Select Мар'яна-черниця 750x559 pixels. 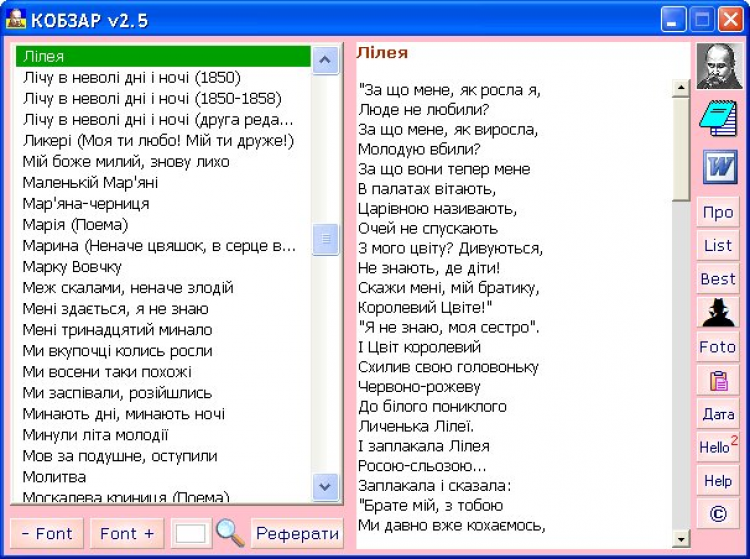coord(163,204)
